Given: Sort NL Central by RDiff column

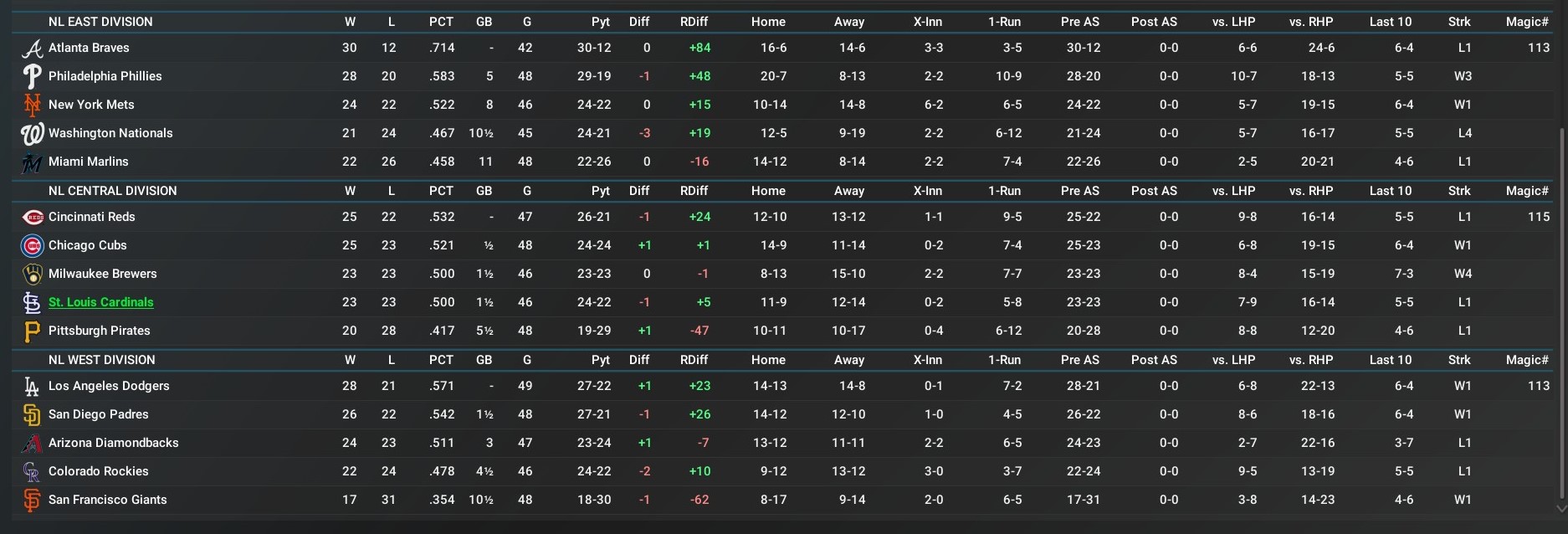Looking at the screenshot, I should coord(694,191).
